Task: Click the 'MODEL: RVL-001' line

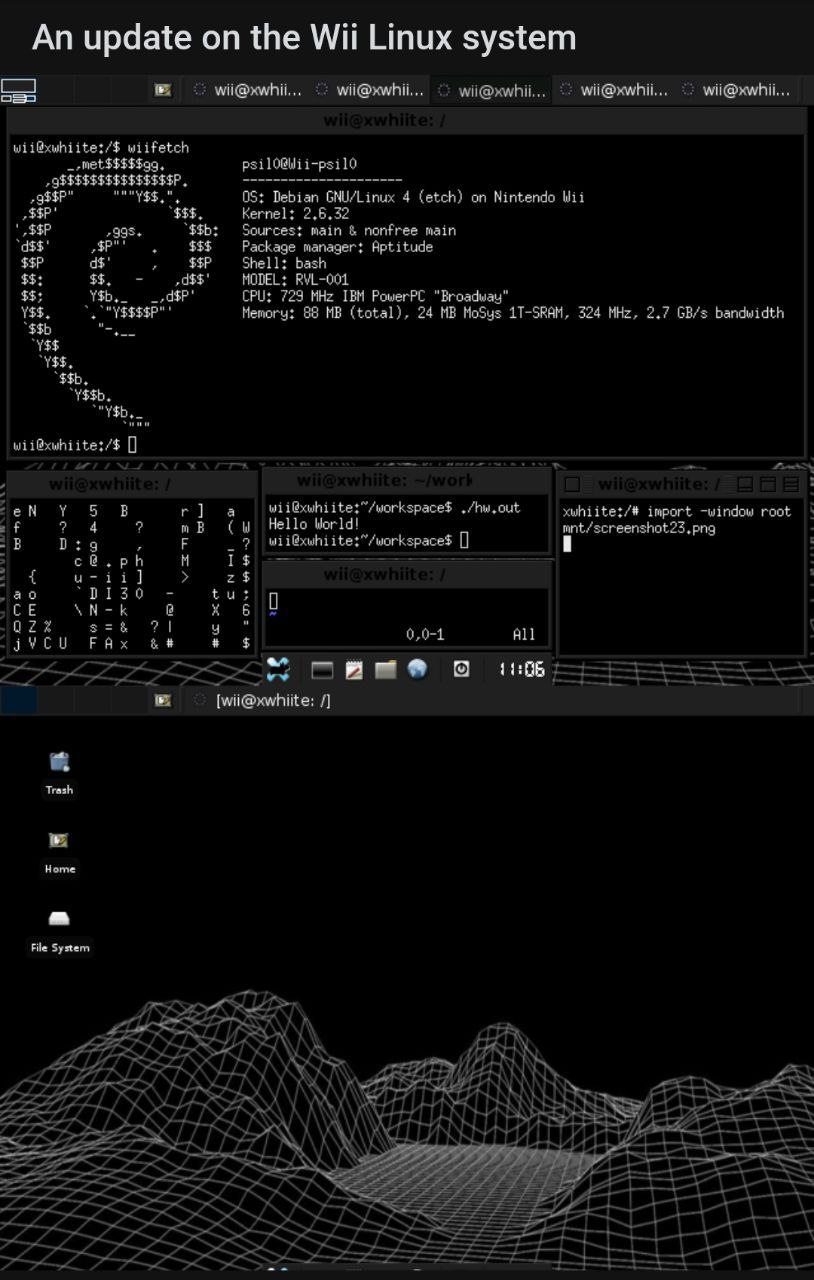Action: tap(295, 280)
